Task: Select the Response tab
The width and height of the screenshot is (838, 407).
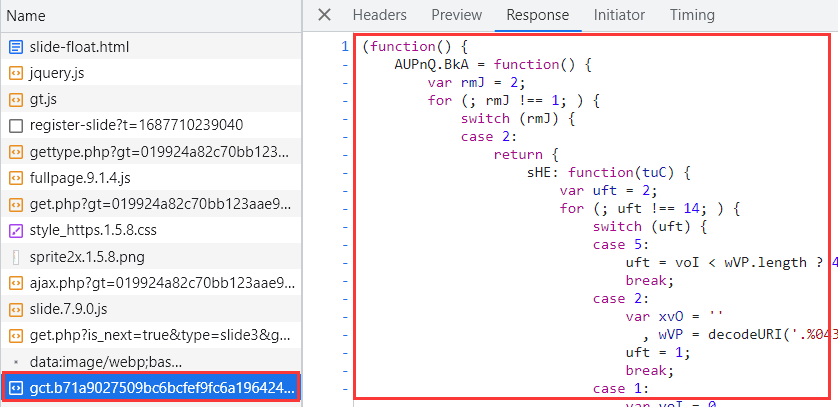Action: (537, 15)
